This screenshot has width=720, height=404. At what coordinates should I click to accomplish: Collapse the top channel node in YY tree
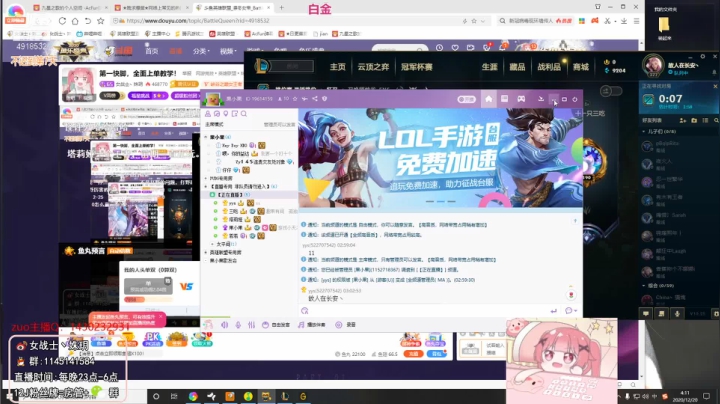tap(206, 137)
